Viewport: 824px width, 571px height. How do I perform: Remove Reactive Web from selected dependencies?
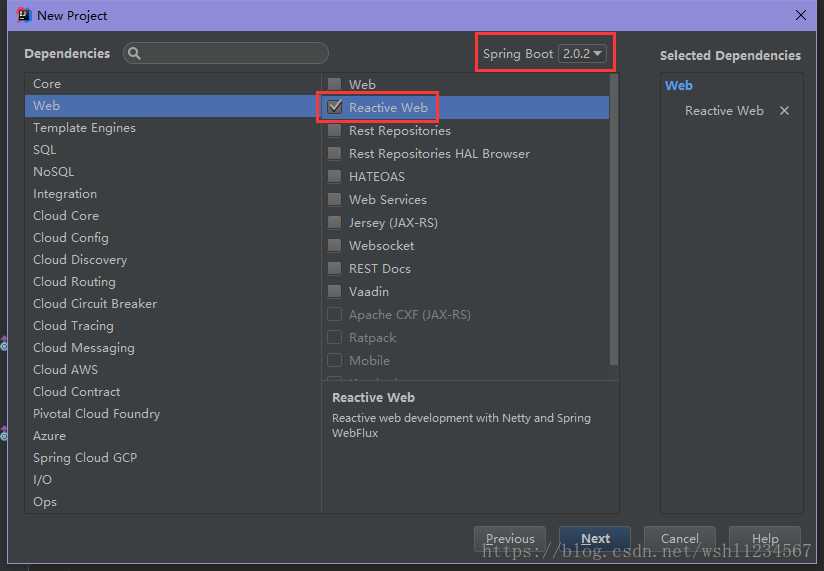coord(784,111)
